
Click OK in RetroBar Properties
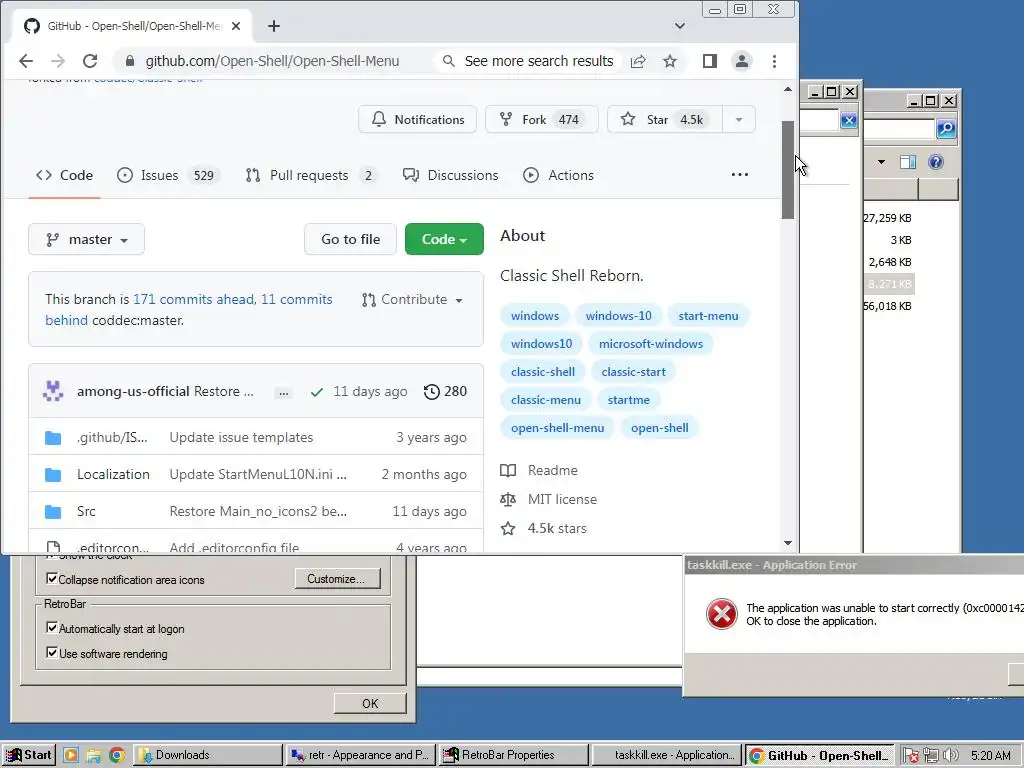click(370, 703)
